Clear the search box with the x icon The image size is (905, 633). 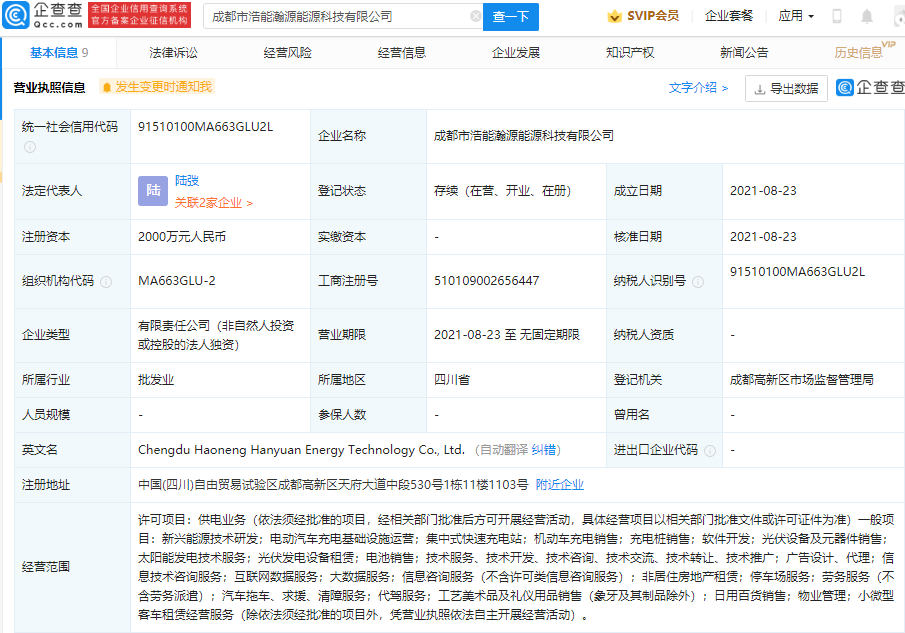[x=477, y=16]
